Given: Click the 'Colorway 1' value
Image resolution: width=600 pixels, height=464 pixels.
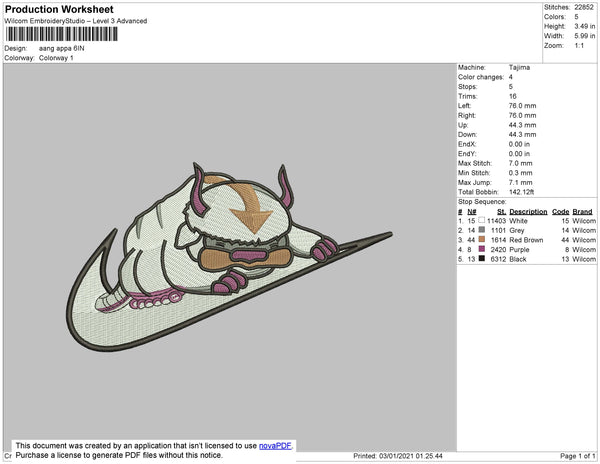Looking at the screenshot, I should pos(56,58).
